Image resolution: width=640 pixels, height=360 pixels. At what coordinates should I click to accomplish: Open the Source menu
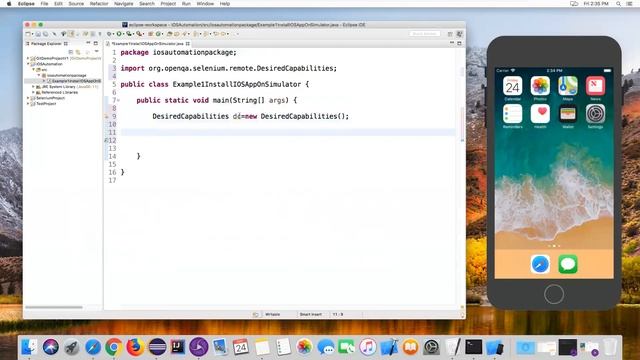point(76,4)
